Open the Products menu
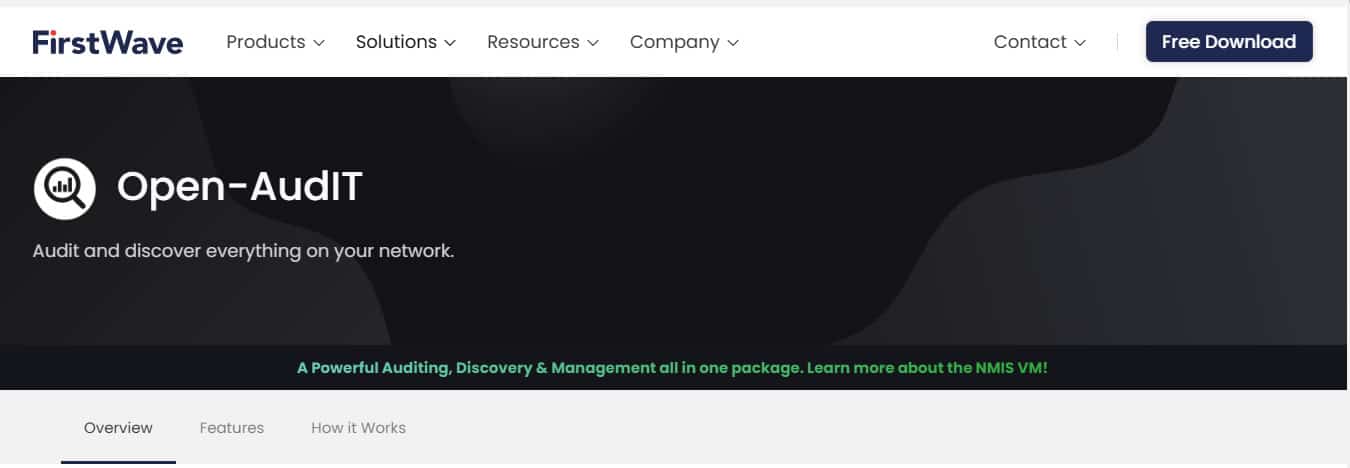 [x=275, y=42]
